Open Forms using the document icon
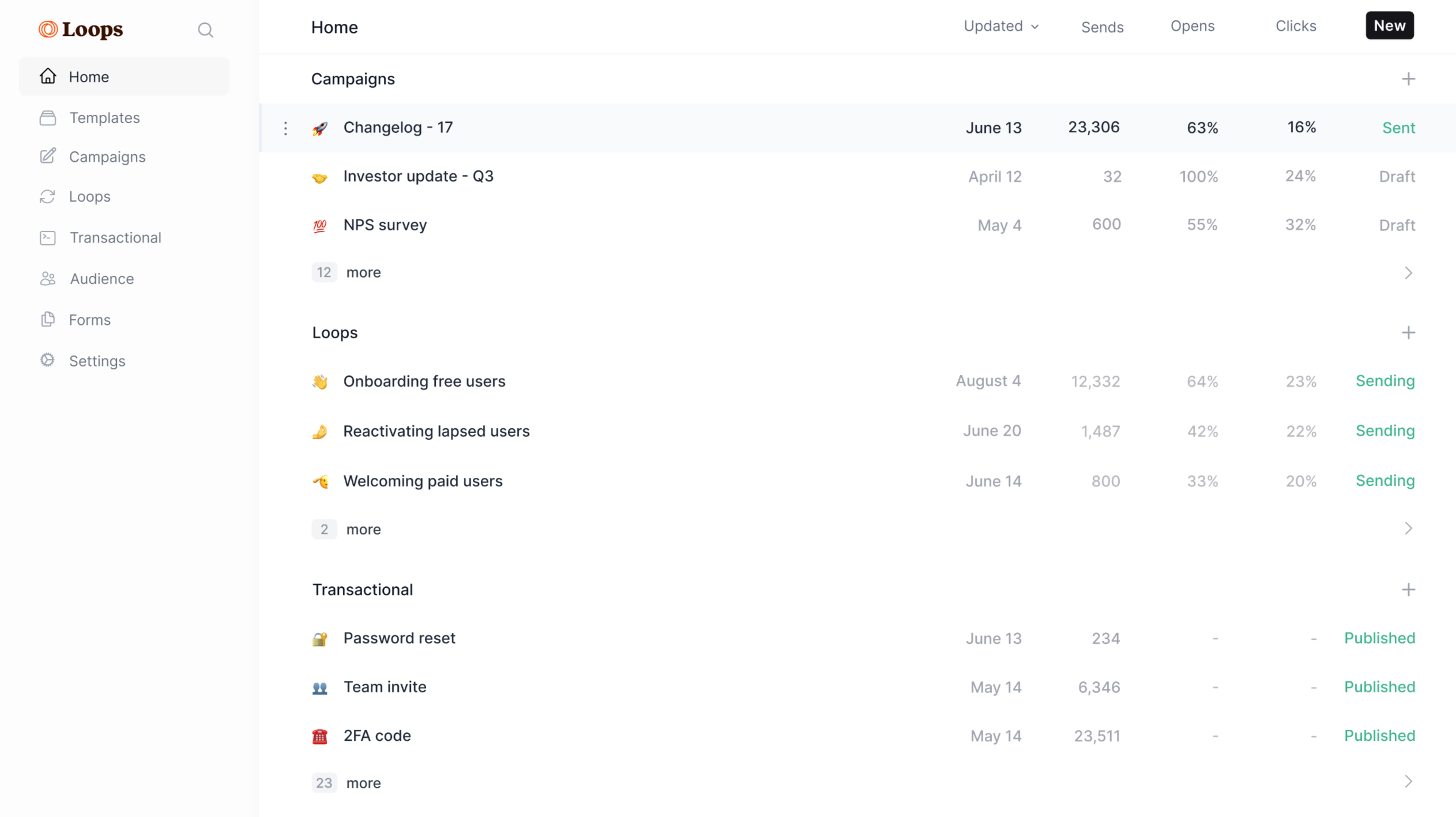 tap(48, 320)
